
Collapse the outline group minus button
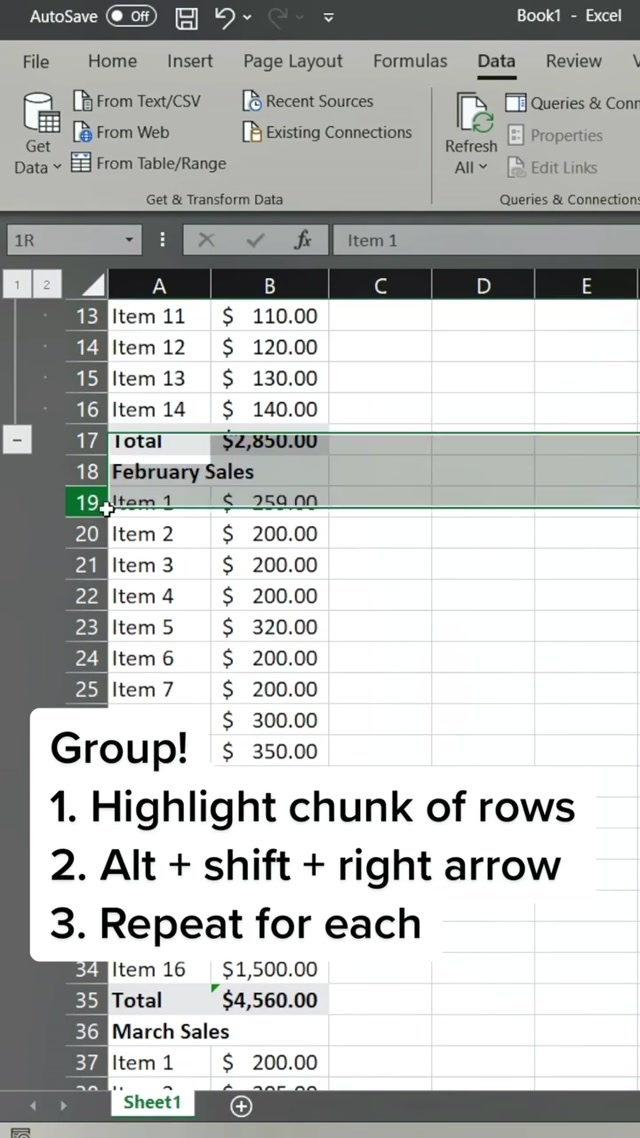pyautogui.click(x=17, y=439)
